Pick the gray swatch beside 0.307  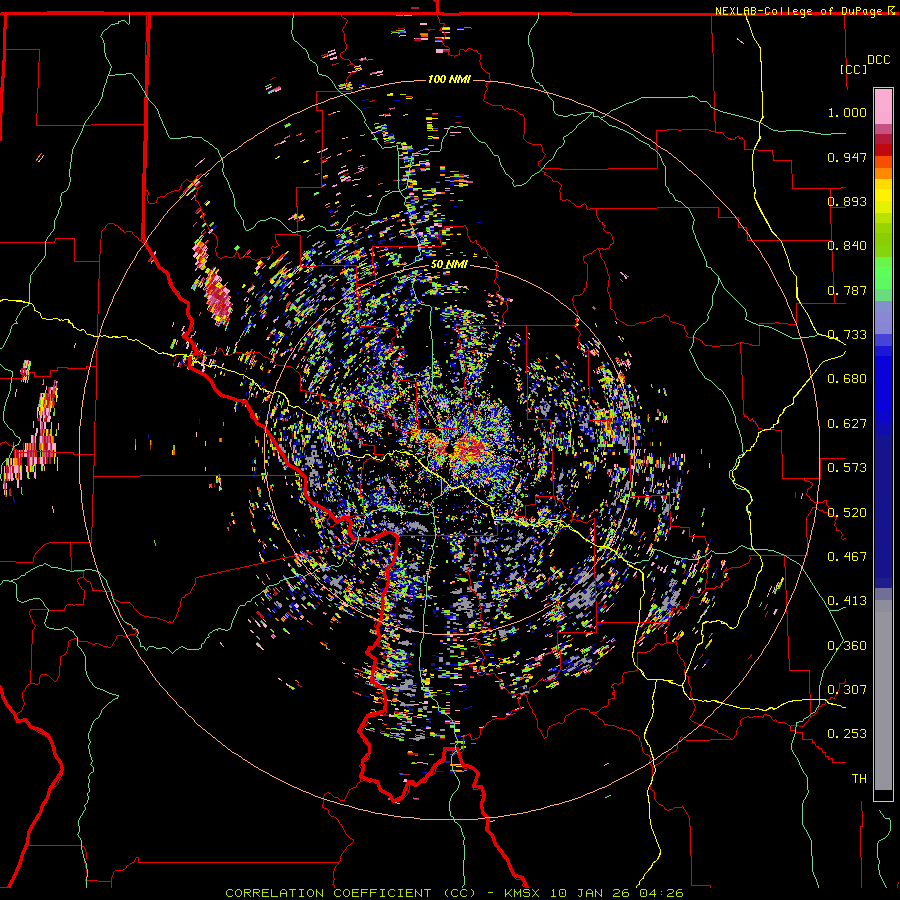[883, 695]
